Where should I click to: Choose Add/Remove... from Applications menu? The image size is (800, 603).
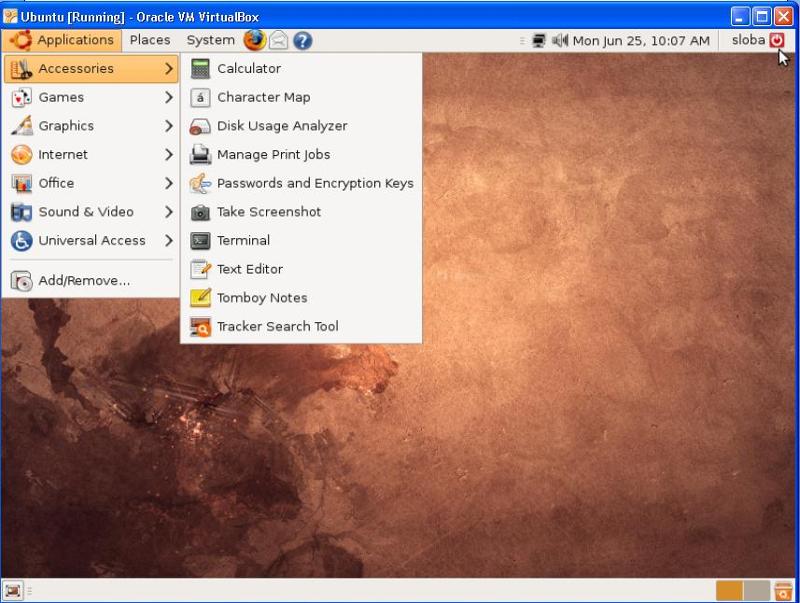(91, 281)
